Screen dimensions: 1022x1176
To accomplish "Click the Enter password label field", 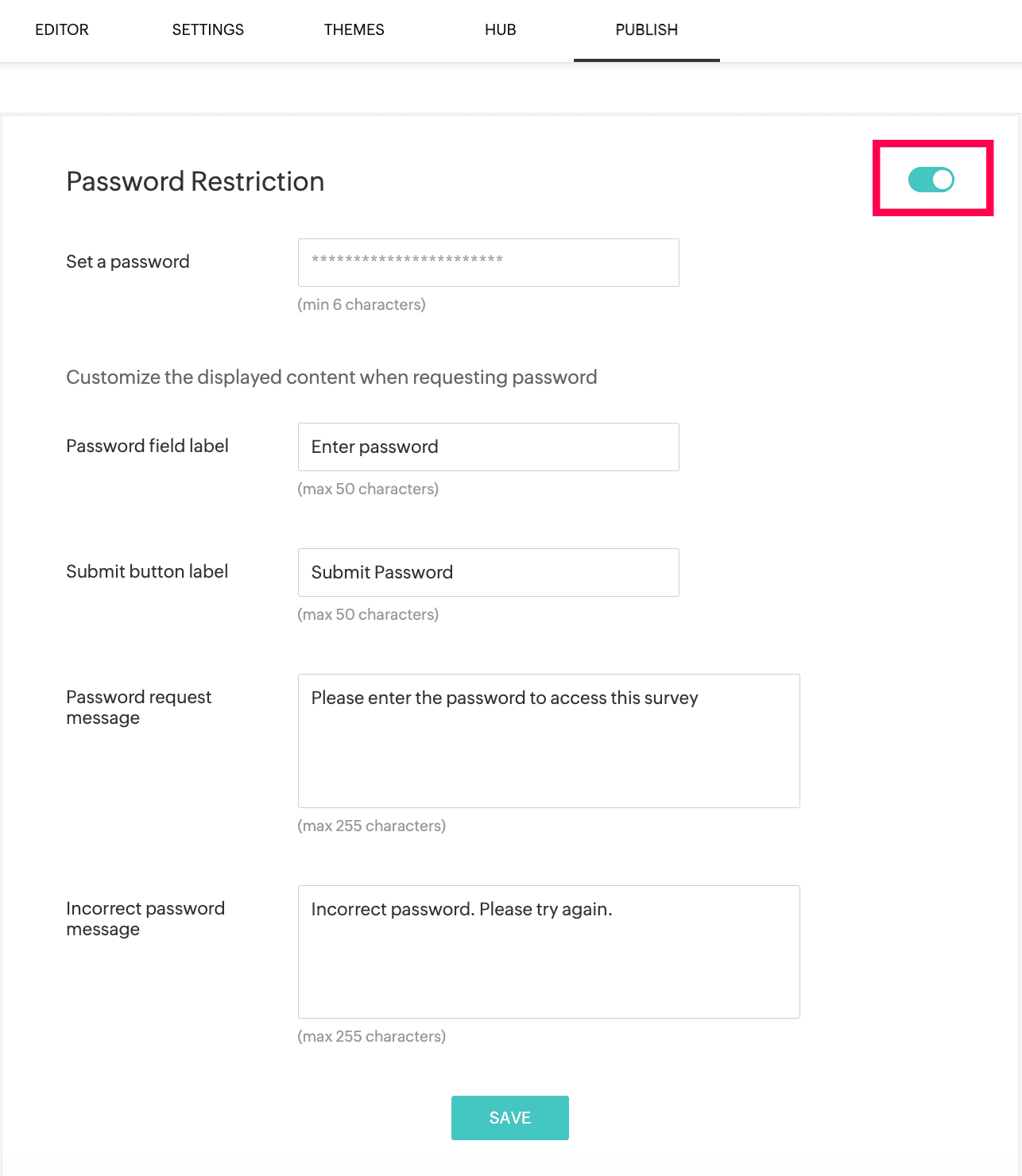I will tap(489, 447).
